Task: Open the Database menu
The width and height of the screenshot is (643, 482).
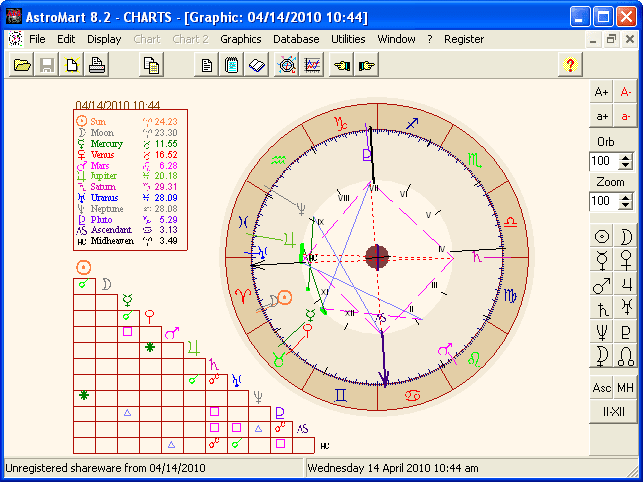Action: point(296,39)
